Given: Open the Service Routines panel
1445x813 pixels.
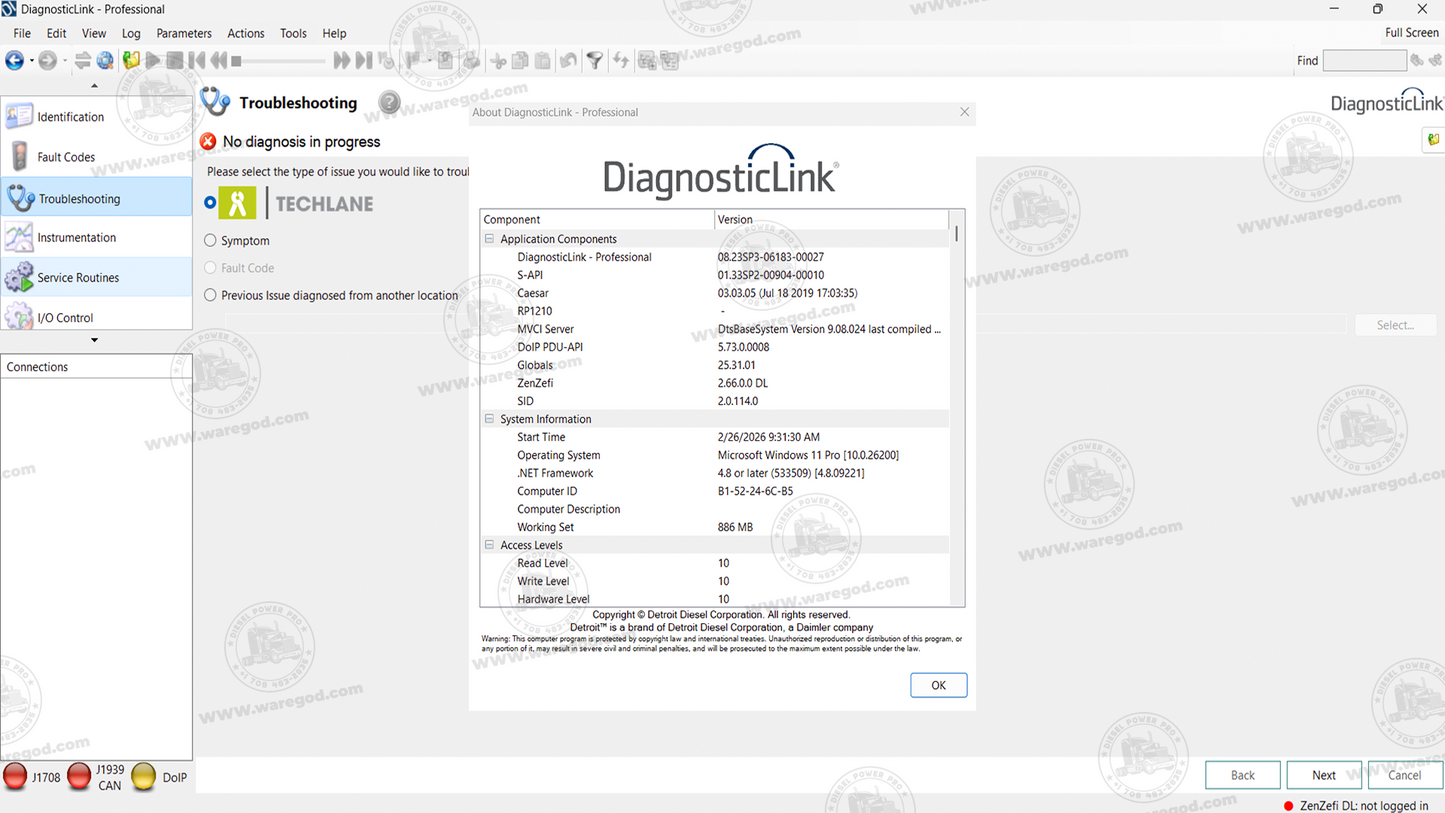Looking at the screenshot, I should click(21, 276).
